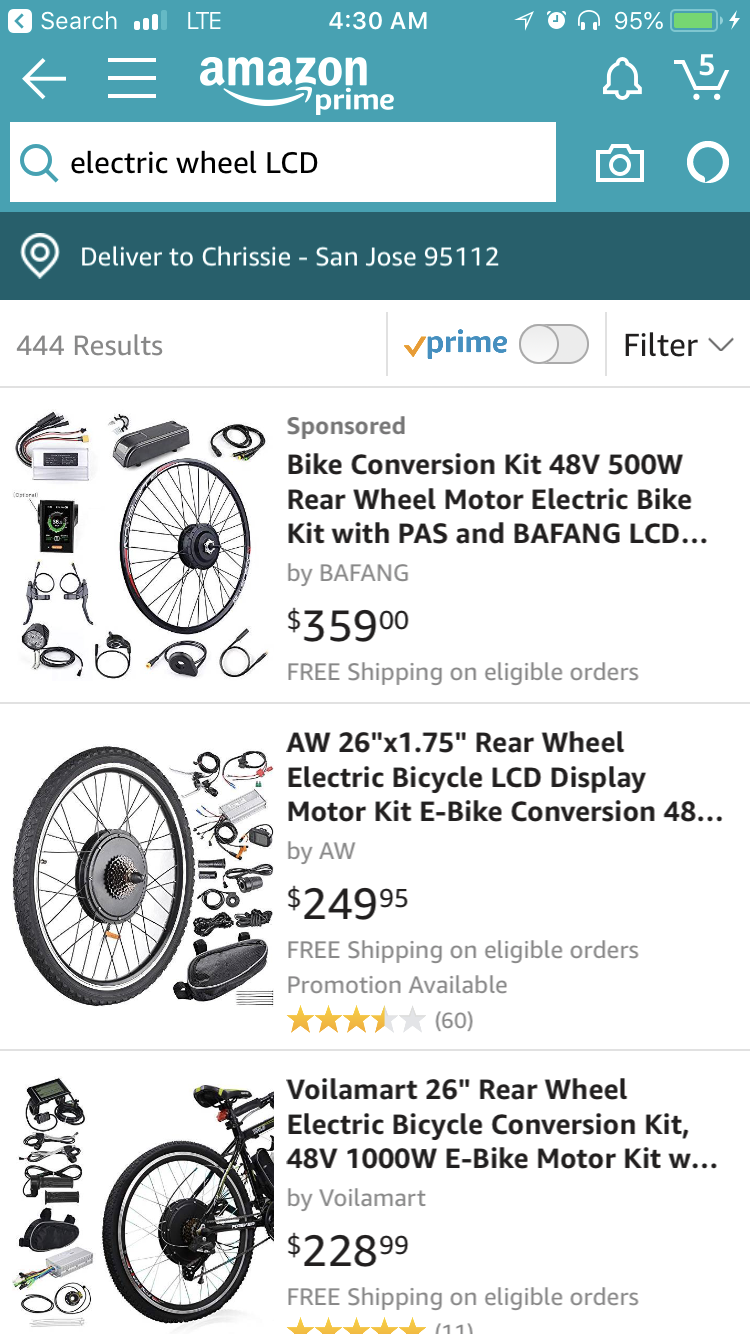Open the BAFANG Bike Conversion Kit listing
750x1334 pixels.
pyautogui.click(x=497, y=499)
